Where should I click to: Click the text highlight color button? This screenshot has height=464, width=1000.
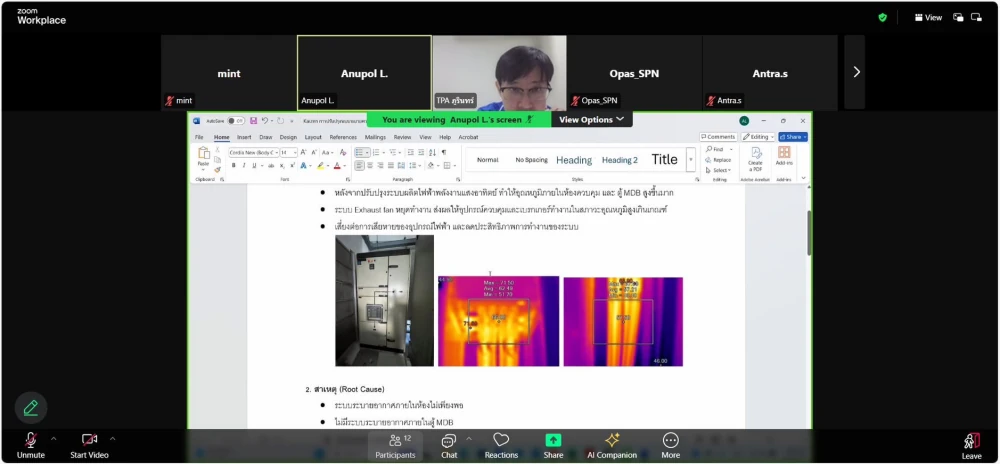320,165
